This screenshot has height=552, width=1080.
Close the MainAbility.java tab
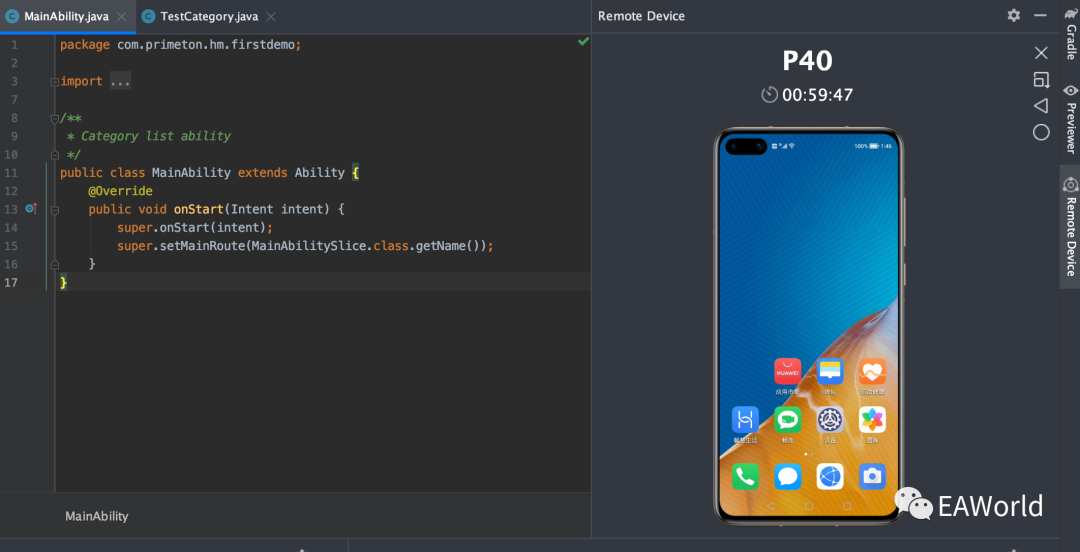[123, 17]
